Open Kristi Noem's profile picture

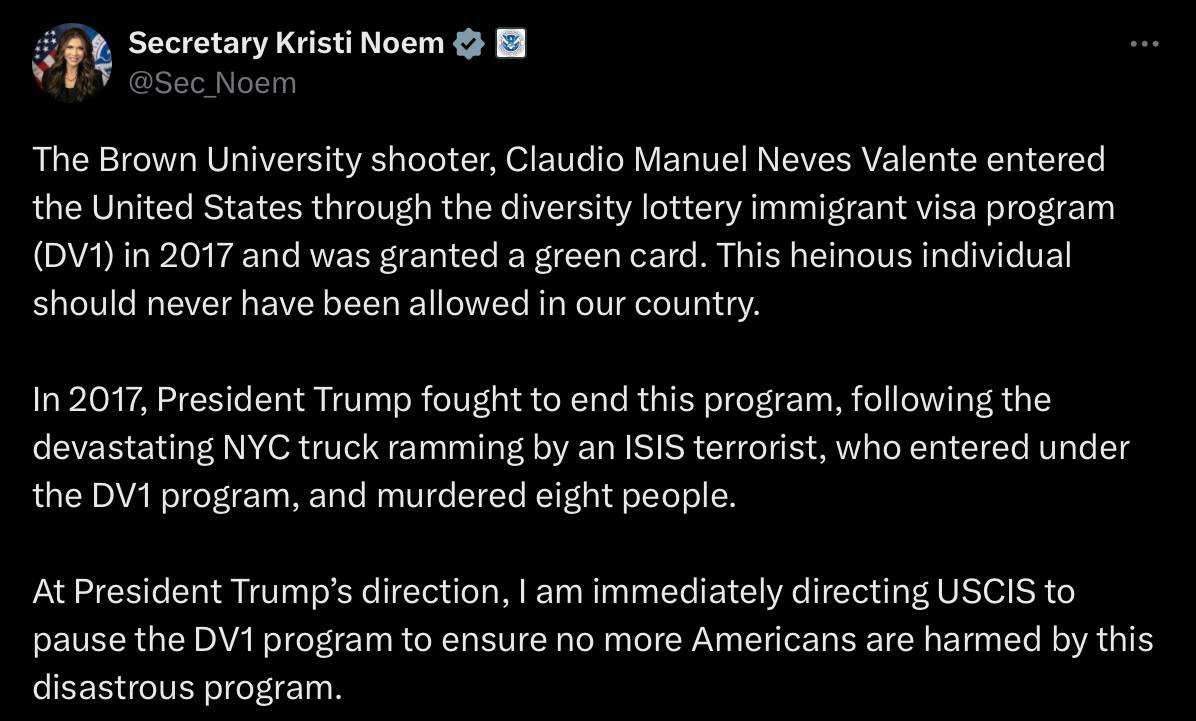click(72, 63)
